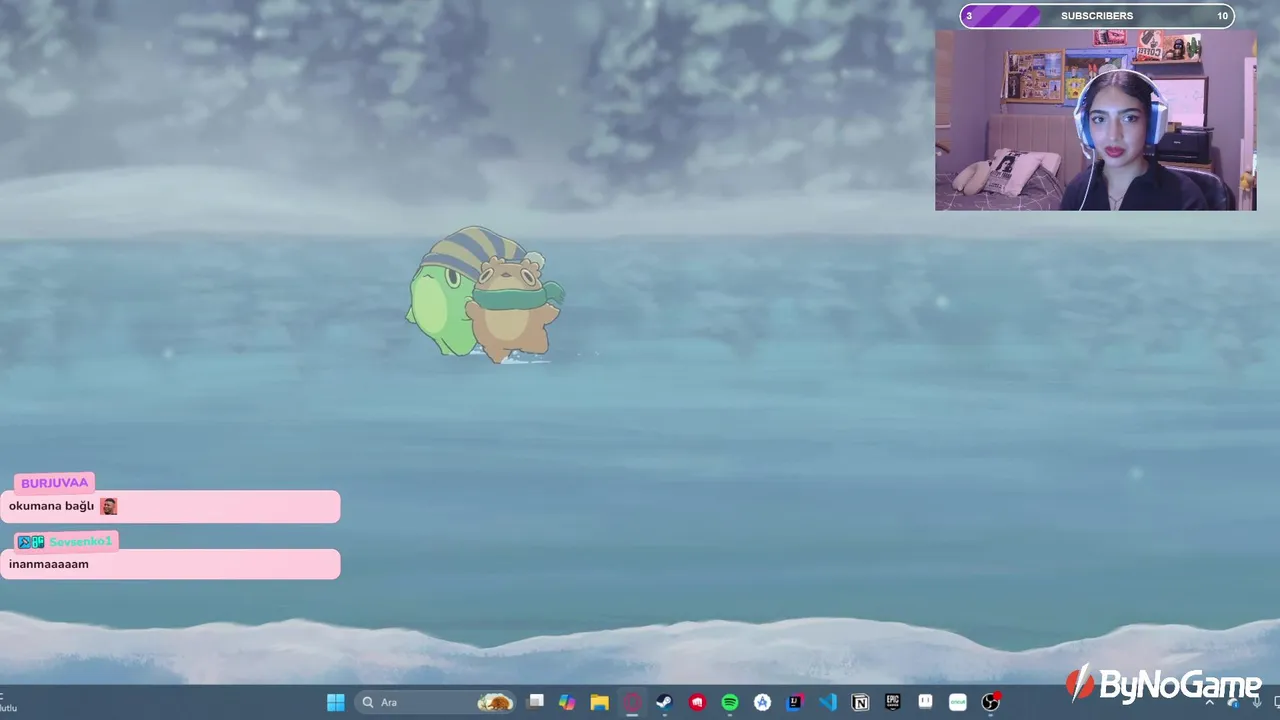This screenshot has width=1280, height=720.
Task: Launch Copilot from the taskbar
Action: pos(567,702)
